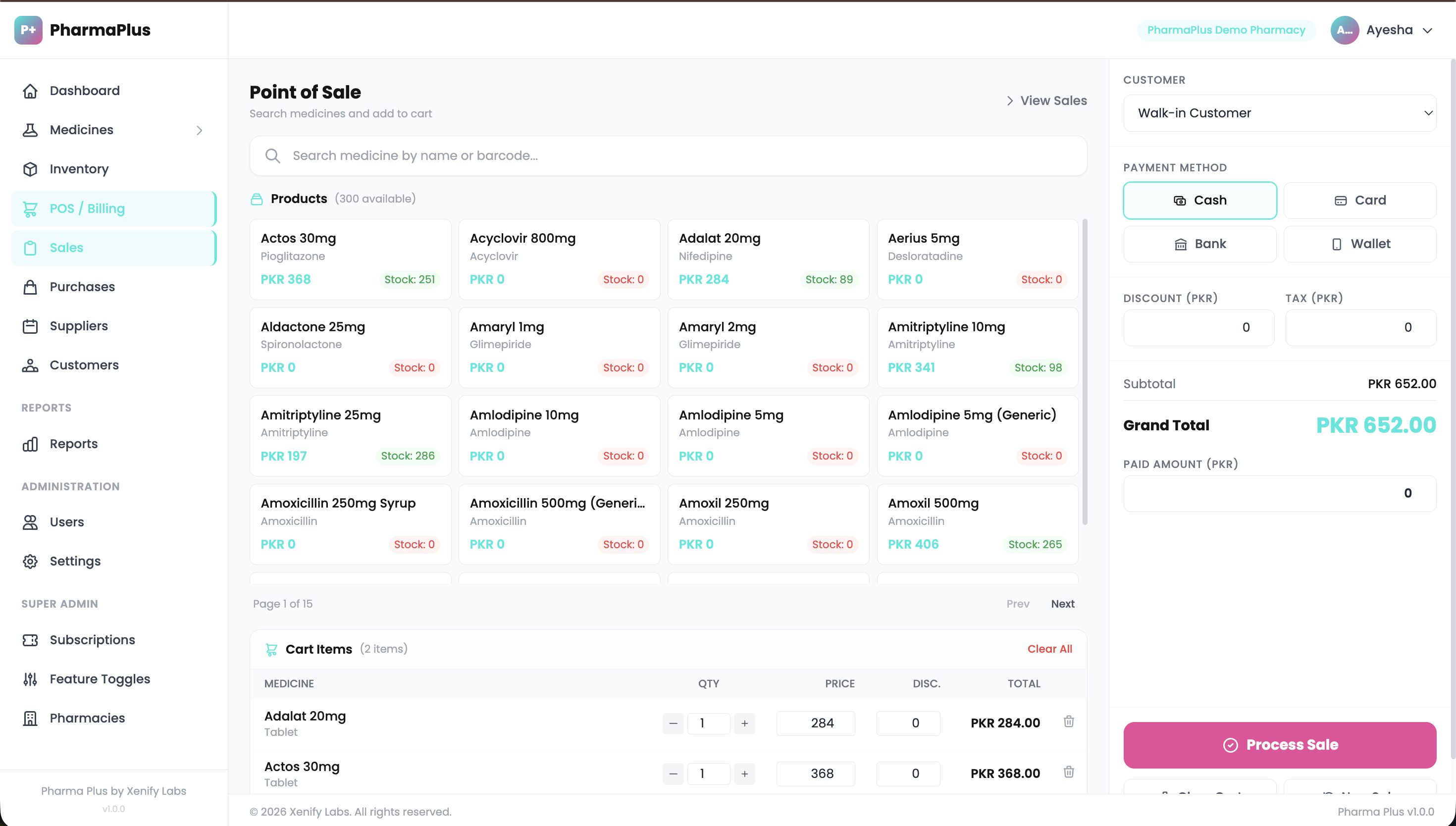The width and height of the screenshot is (1456, 826).
Task: Go to Next products page
Action: click(x=1062, y=604)
